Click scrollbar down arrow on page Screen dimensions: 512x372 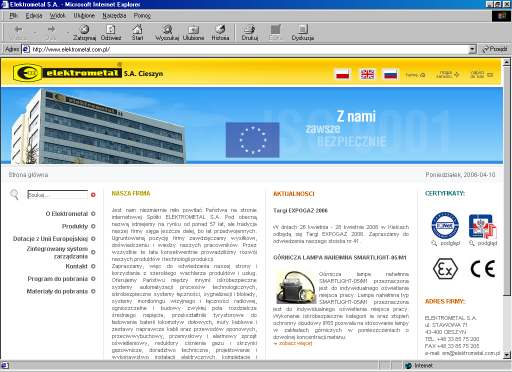click(x=507, y=355)
